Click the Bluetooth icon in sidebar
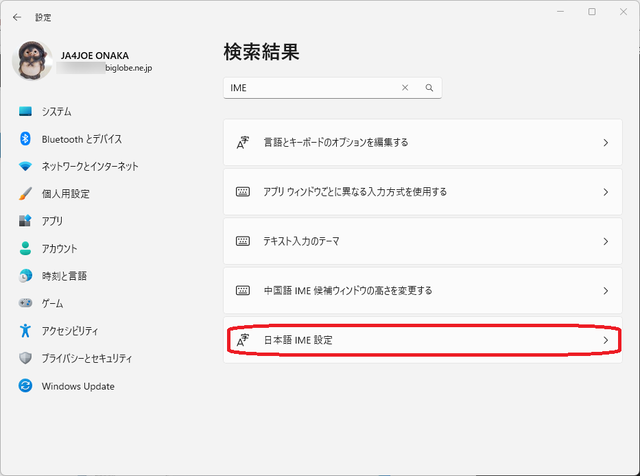The height and width of the screenshot is (476, 640). (x=25, y=139)
